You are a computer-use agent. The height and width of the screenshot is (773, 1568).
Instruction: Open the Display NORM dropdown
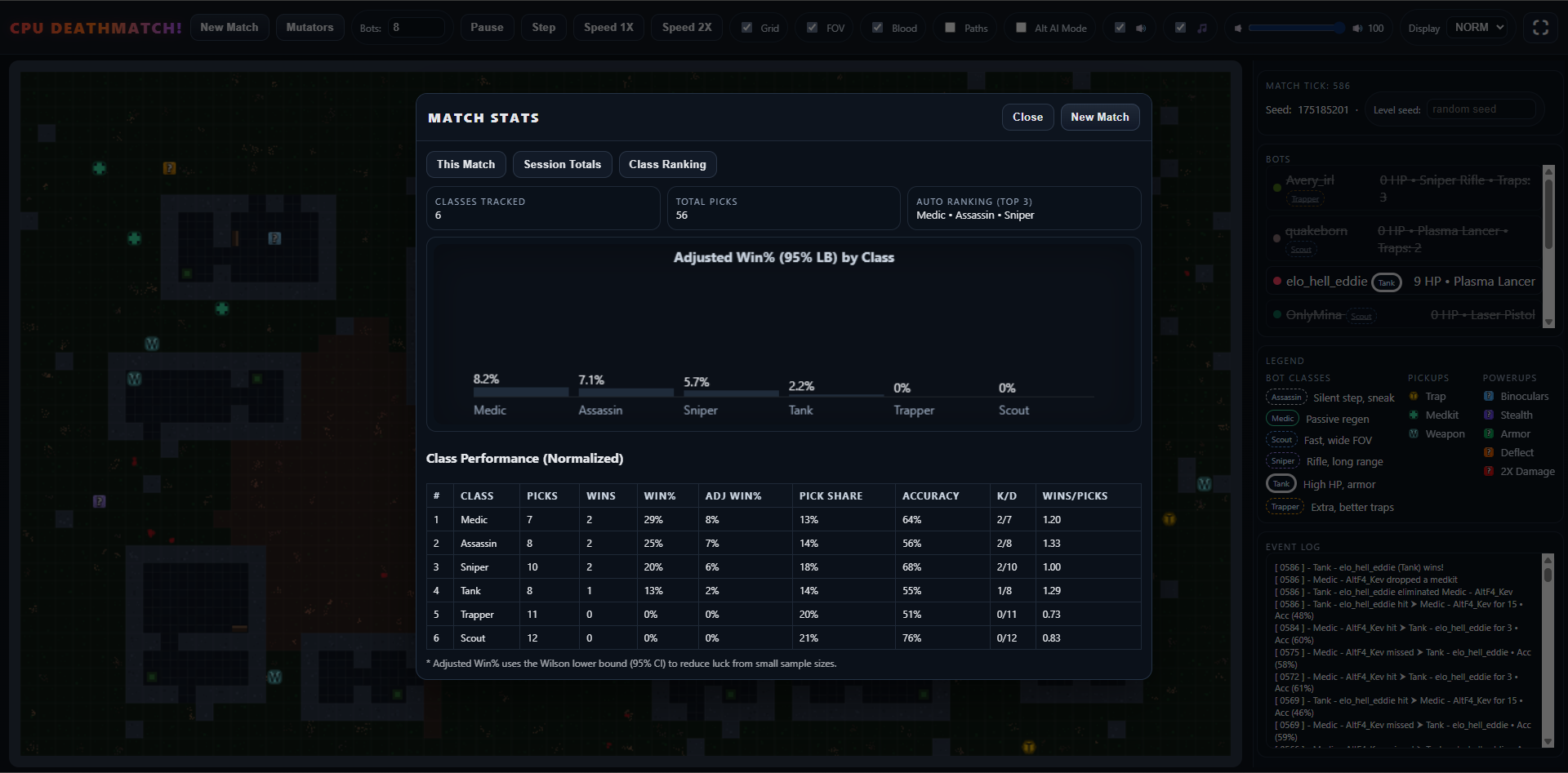tap(1478, 28)
